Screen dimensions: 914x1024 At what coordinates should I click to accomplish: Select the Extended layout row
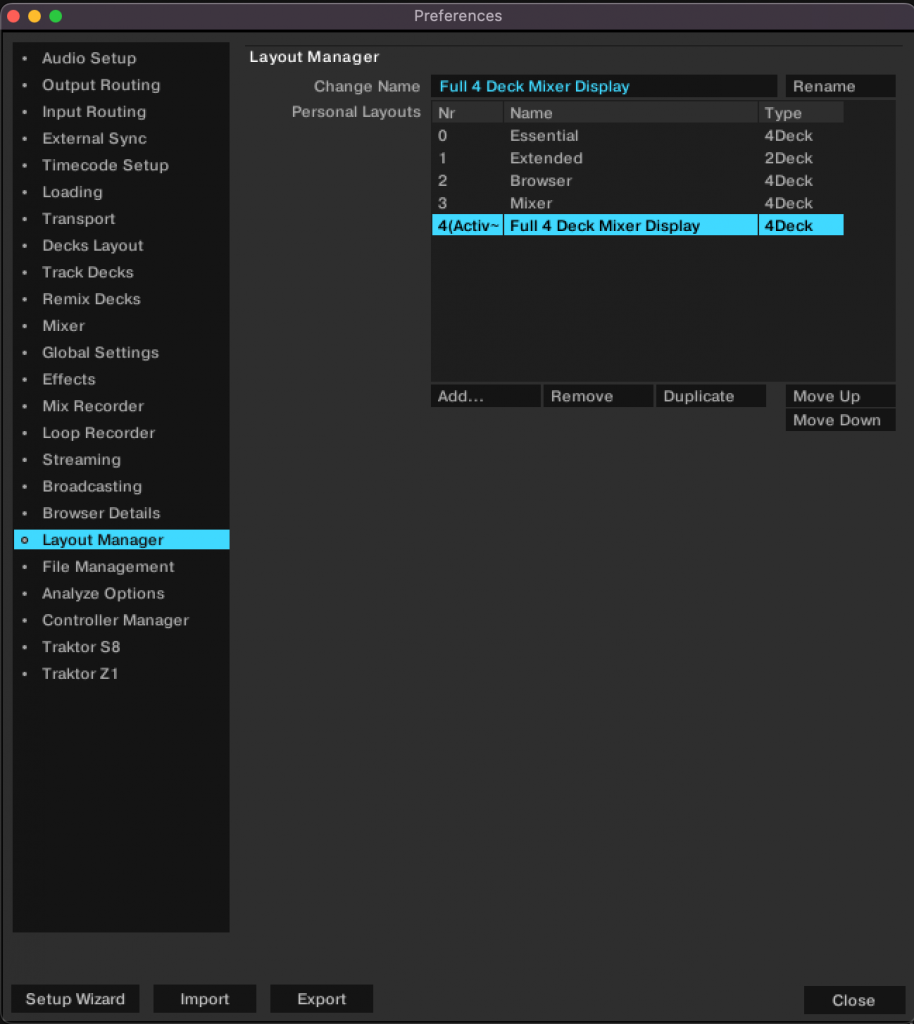(x=637, y=158)
